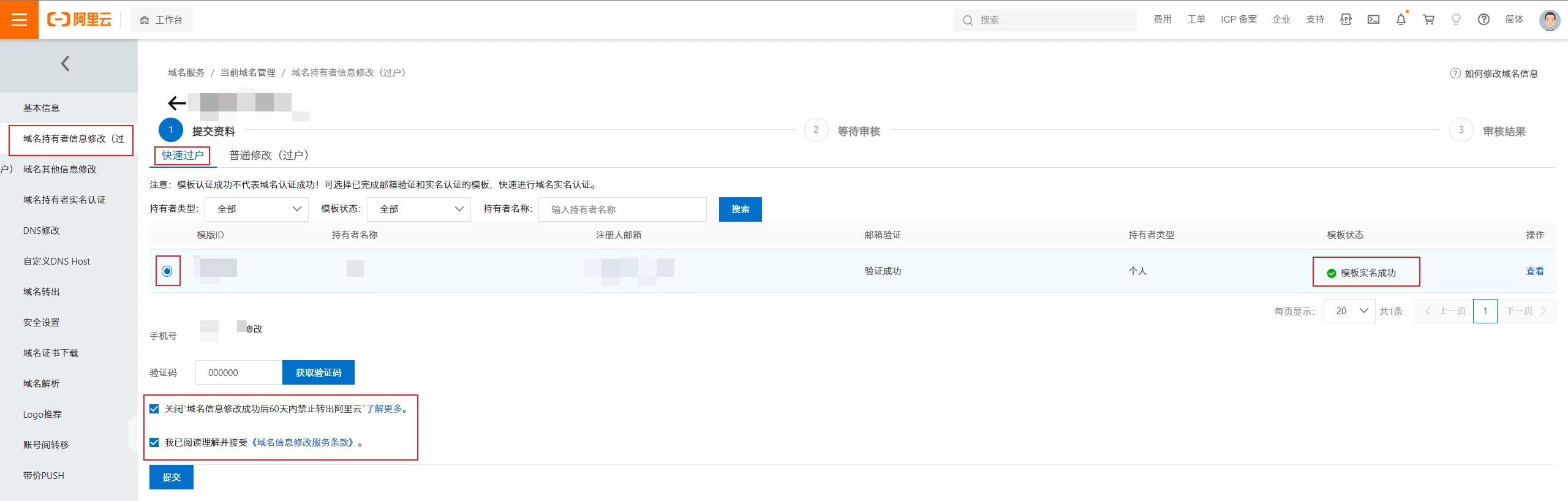Viewport: 1568px width, 501px height.
Task: Toggle the 60天内禁止转出 checkbox
Action: [154, 409]
